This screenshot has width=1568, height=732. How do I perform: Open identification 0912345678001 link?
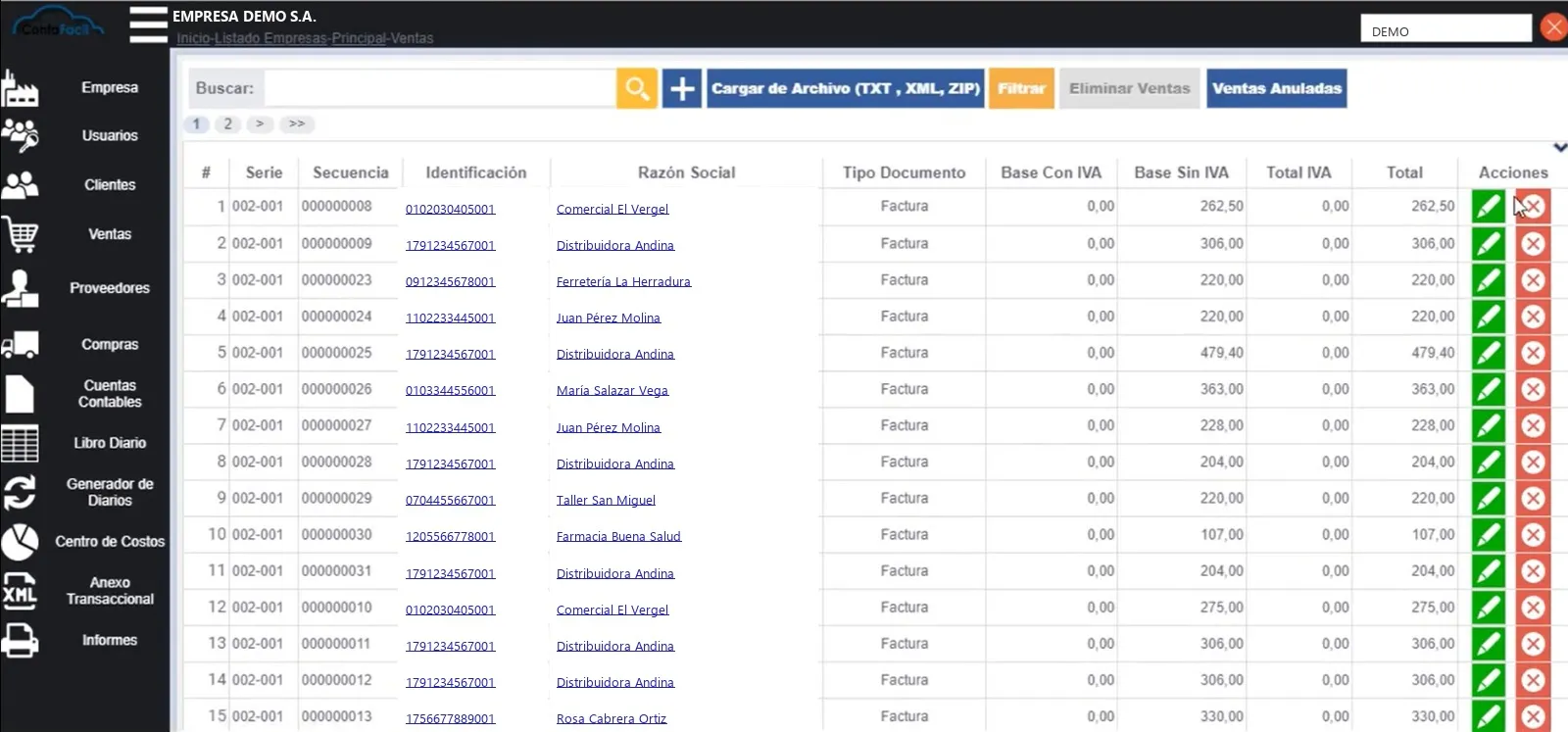[451, 281]
